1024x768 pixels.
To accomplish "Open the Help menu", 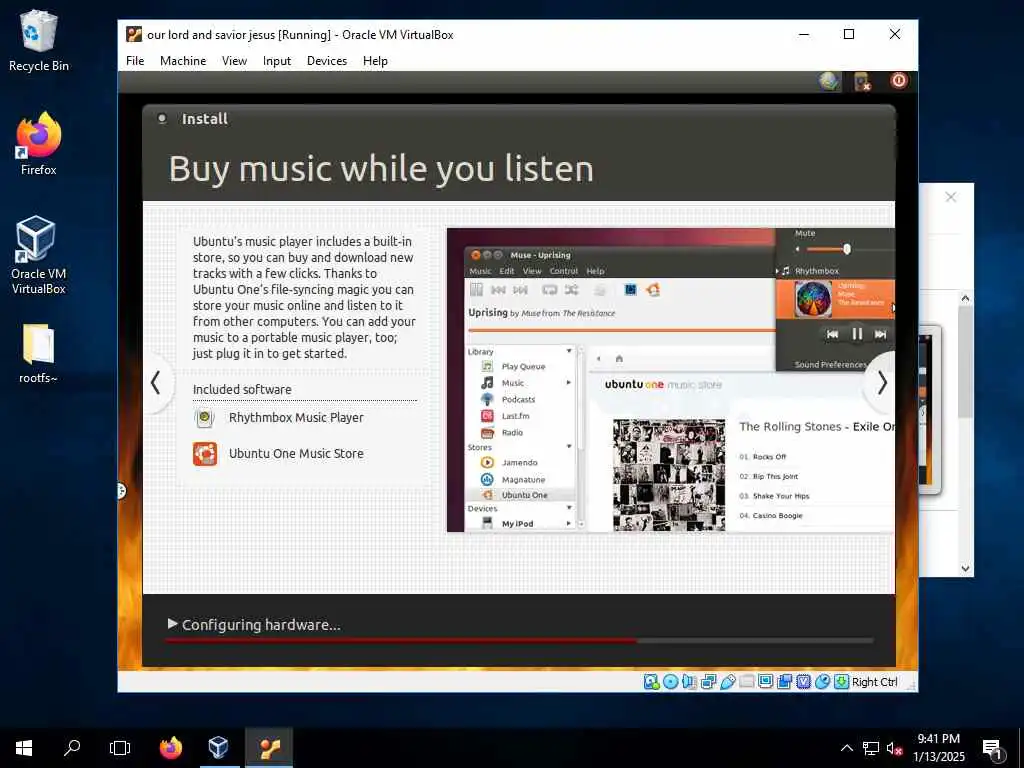I will (x=376, y=61).
